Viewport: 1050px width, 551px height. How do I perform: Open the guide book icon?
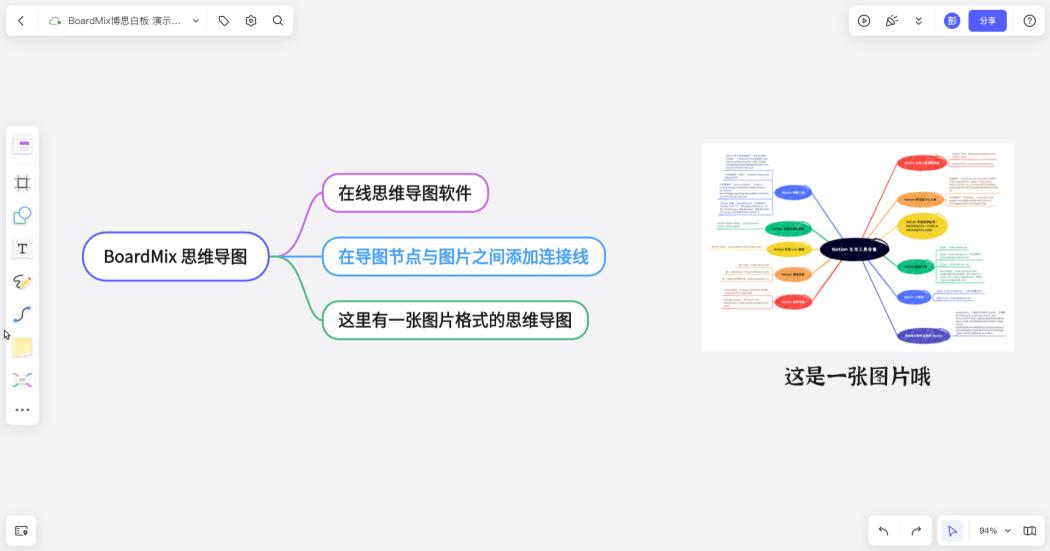point(1030,531)
